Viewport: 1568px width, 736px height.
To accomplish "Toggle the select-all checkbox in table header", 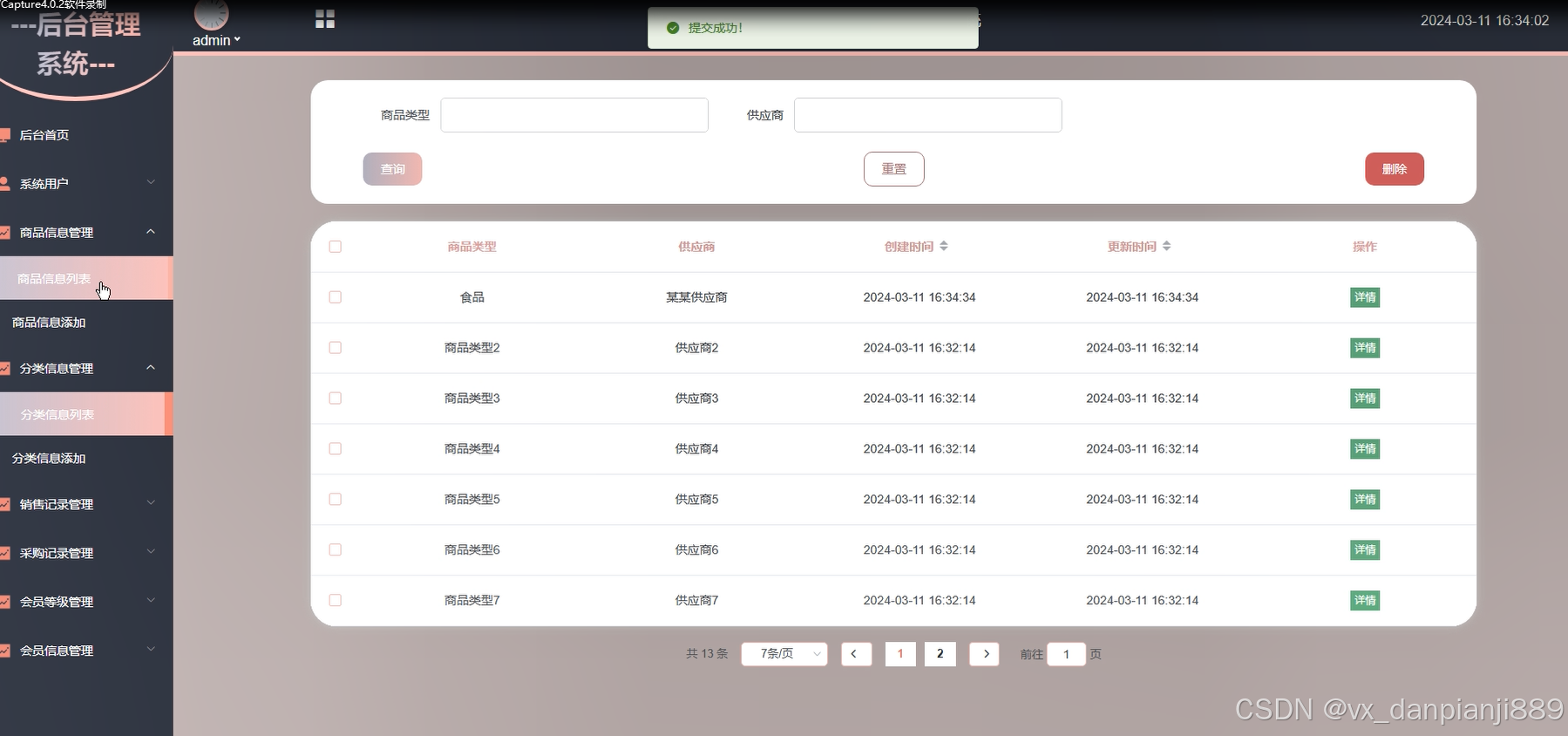I will [335, 247].
